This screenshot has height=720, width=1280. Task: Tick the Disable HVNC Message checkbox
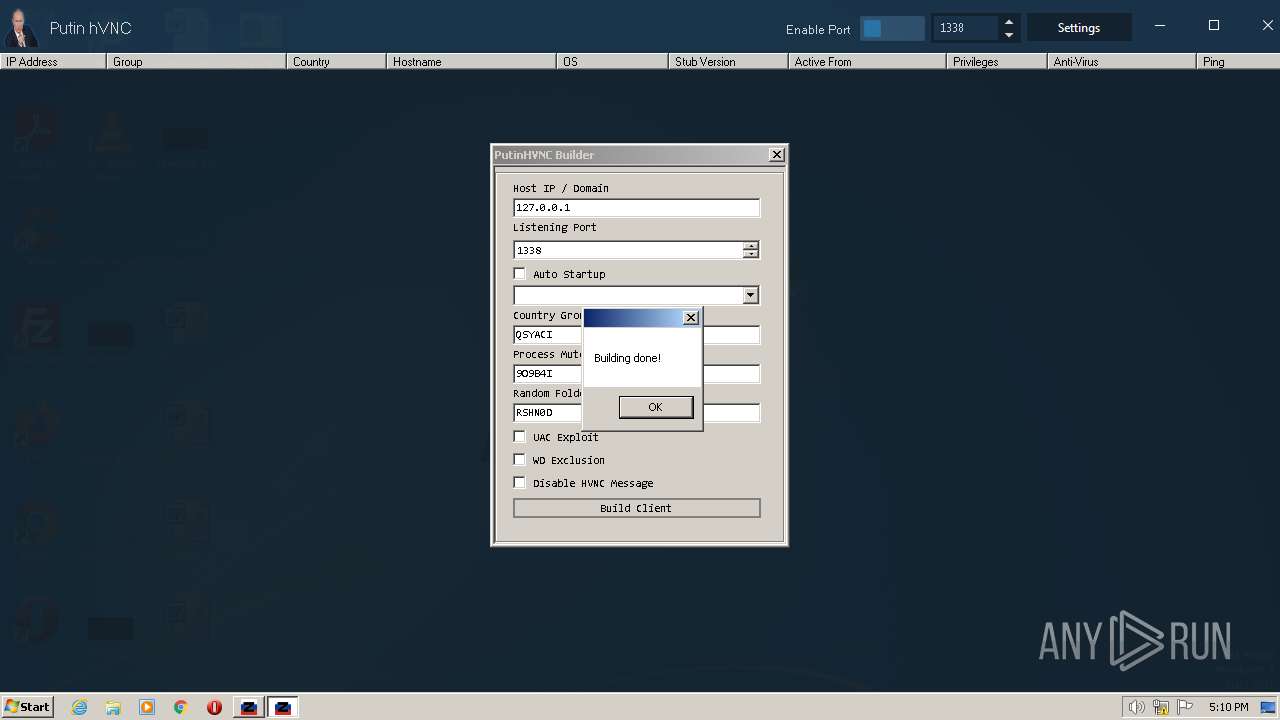tap(519, 482)
